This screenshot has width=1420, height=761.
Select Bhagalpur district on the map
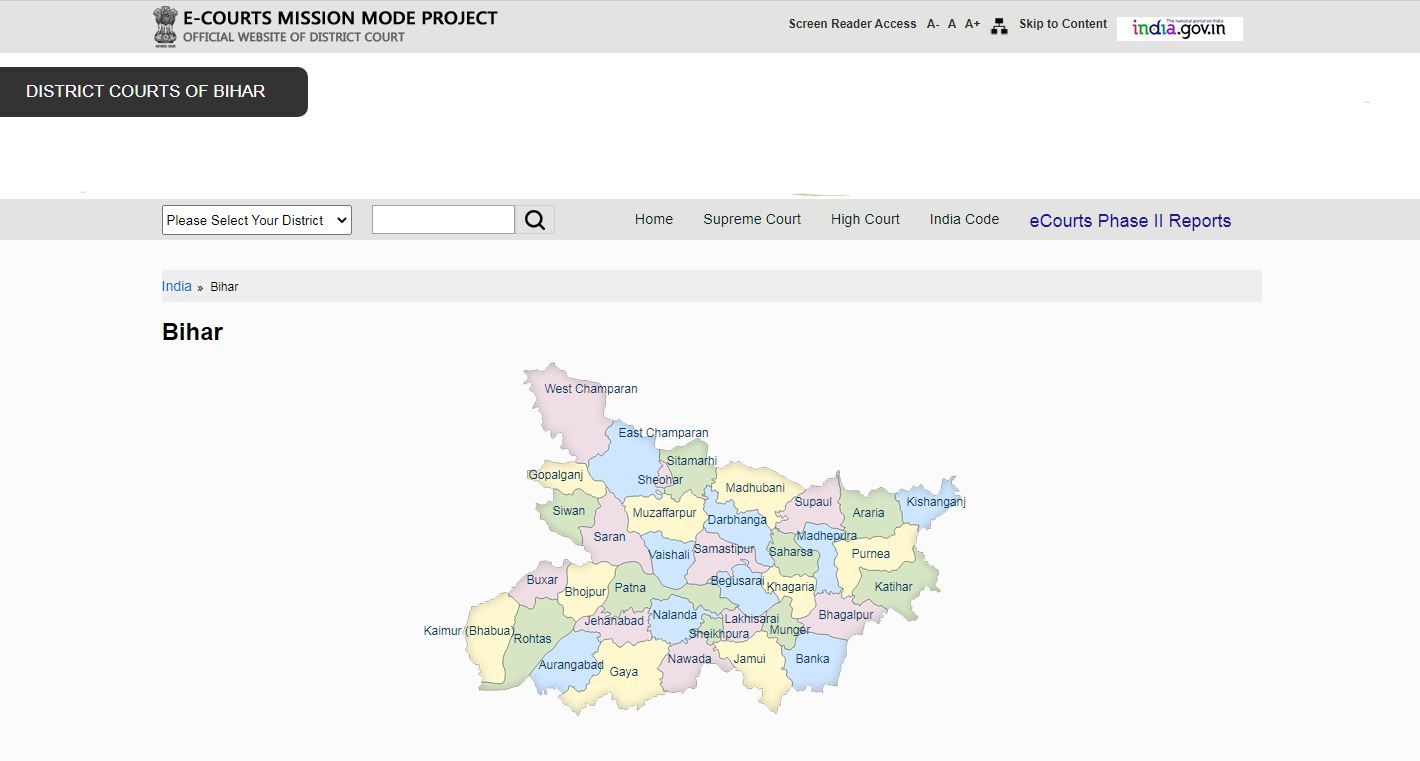click(846, 615)
